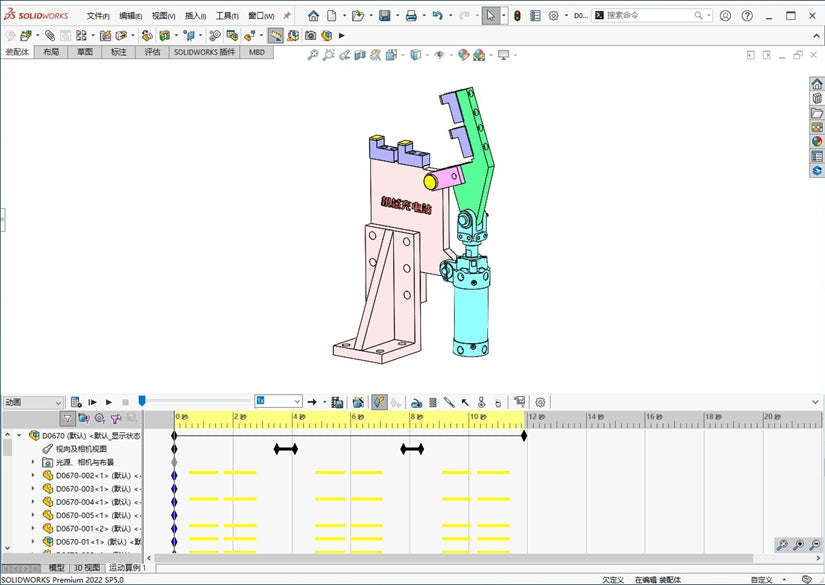Screen dimensions: 825x585
Task: Click the Edit Appearance color ball icon
Action: tap(463, 55)
